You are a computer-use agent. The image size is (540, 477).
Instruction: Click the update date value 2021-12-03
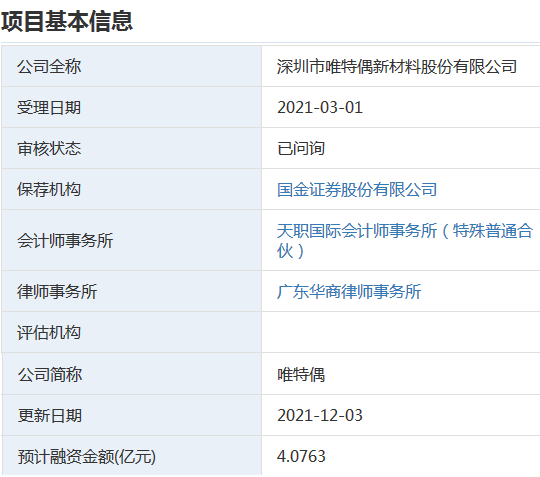320,415
